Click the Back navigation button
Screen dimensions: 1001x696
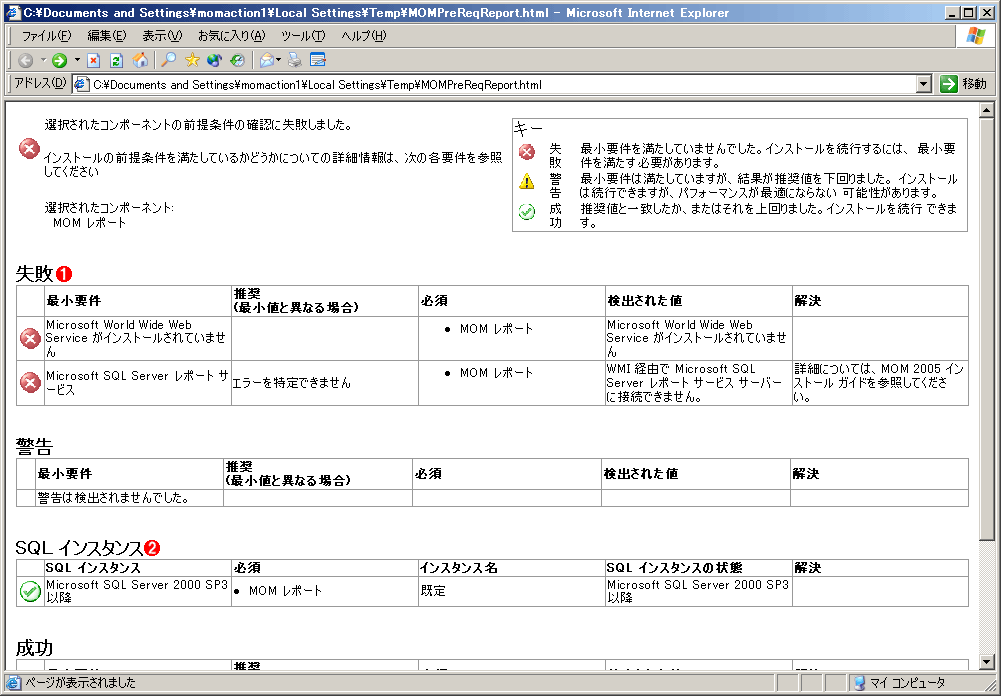click(x=26, y=61)
